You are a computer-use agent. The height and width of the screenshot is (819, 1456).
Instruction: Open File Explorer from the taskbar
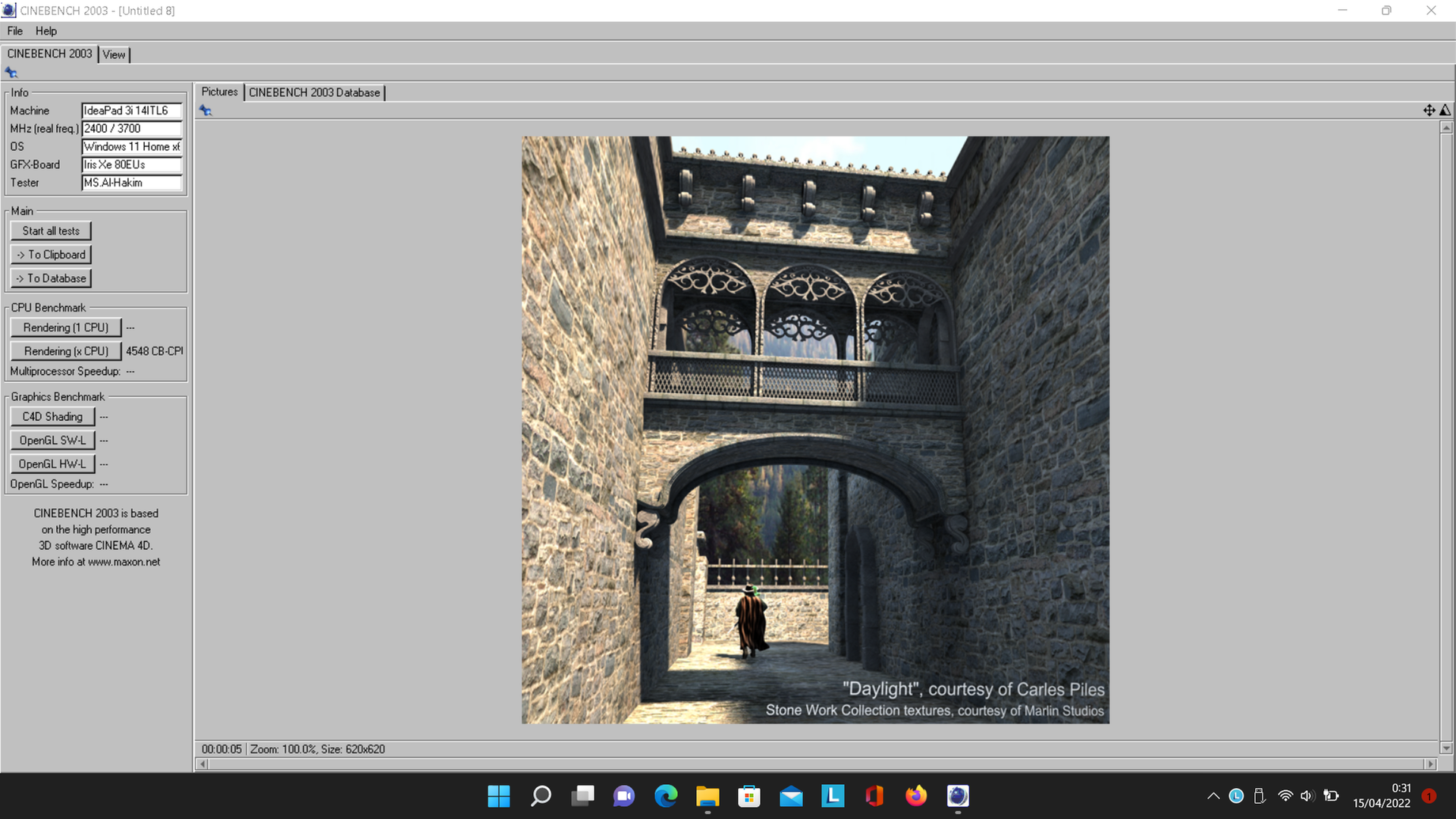click(x=708, y=796)
